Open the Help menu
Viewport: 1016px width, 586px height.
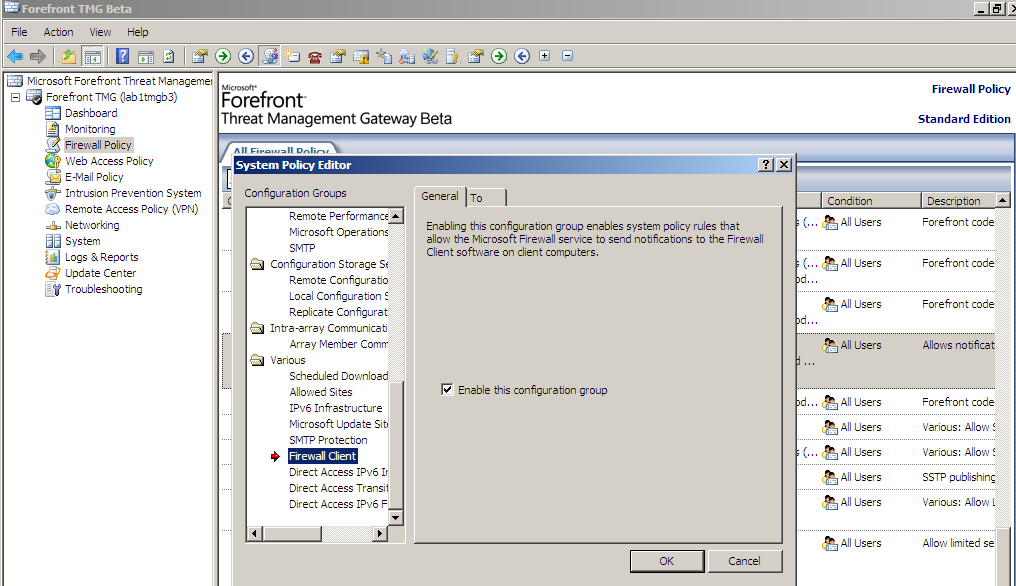pos(137,32)
